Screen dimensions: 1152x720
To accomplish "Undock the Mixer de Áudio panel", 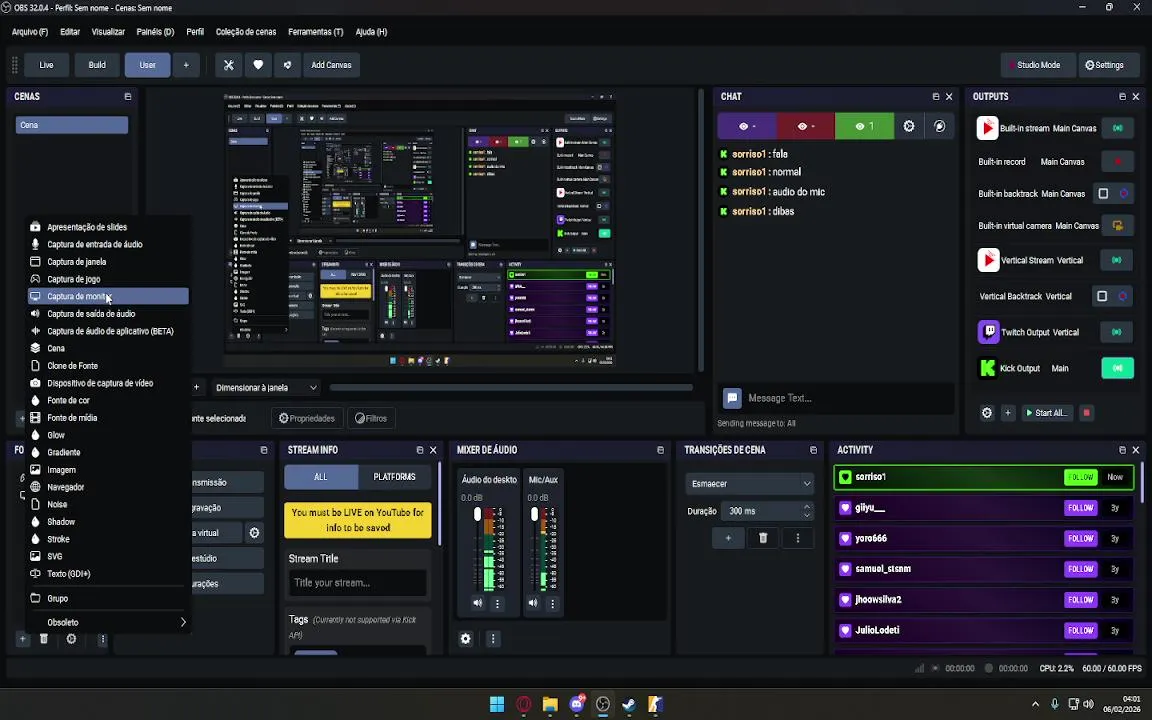I will [660, 450].
